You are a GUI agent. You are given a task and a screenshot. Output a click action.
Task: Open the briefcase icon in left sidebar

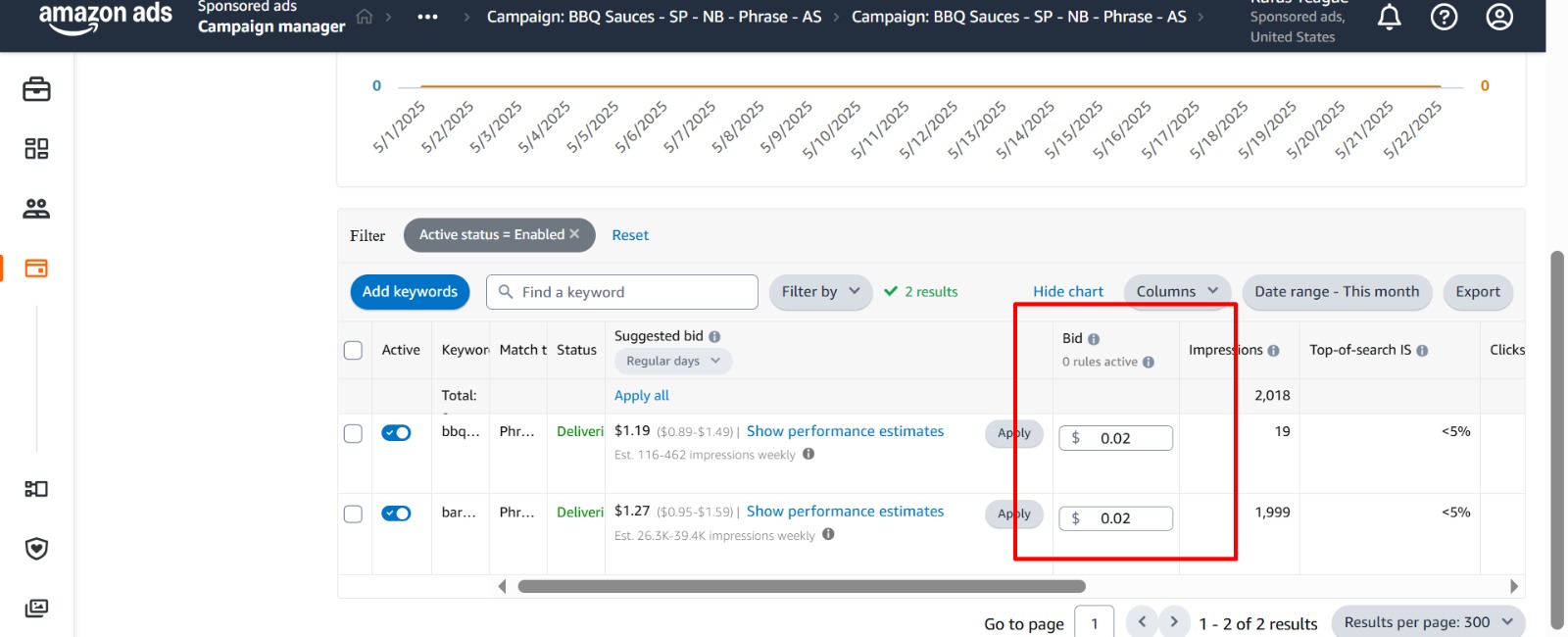click(36, 89)
